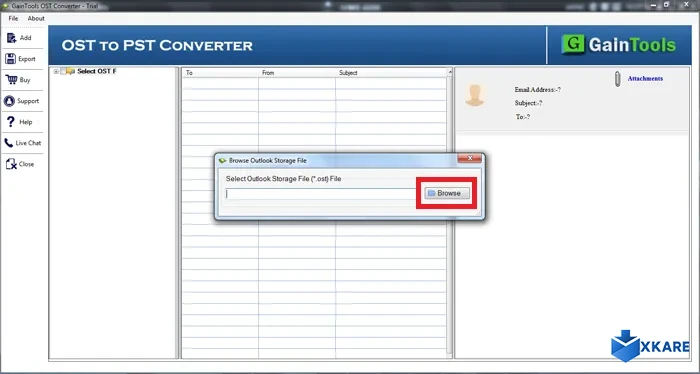Close the Browse Outlook Storage File dialog
This screenshot has width=700, height=374.
[x=470, y=158]
